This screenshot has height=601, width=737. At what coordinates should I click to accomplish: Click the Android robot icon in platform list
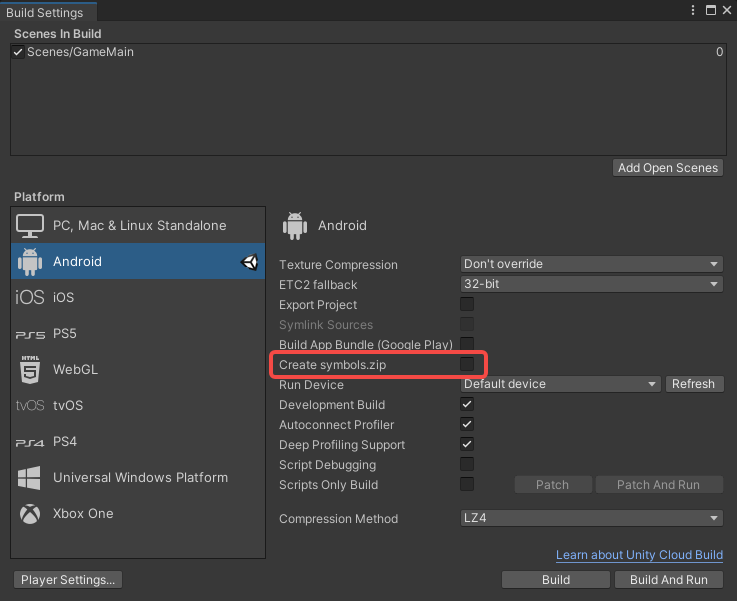click(30, 262)
